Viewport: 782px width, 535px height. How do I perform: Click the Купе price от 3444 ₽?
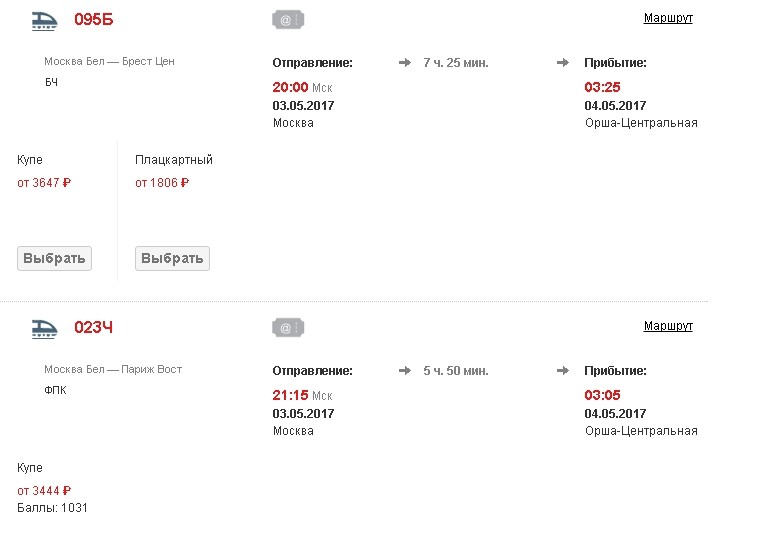tap(44, 491)
